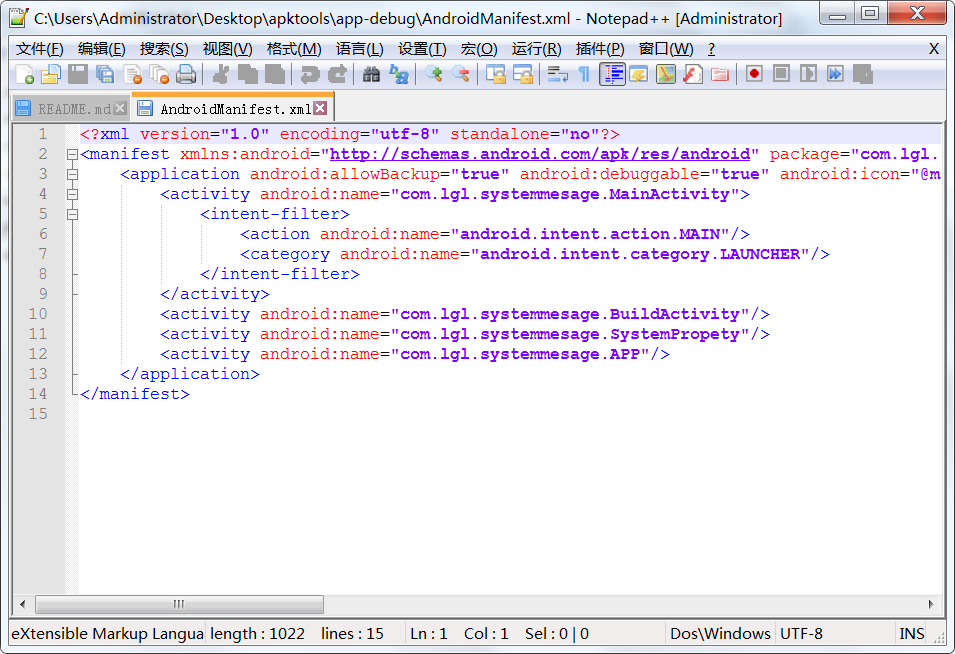Collapse the intent-filter fold on line 5

point(71,215)
